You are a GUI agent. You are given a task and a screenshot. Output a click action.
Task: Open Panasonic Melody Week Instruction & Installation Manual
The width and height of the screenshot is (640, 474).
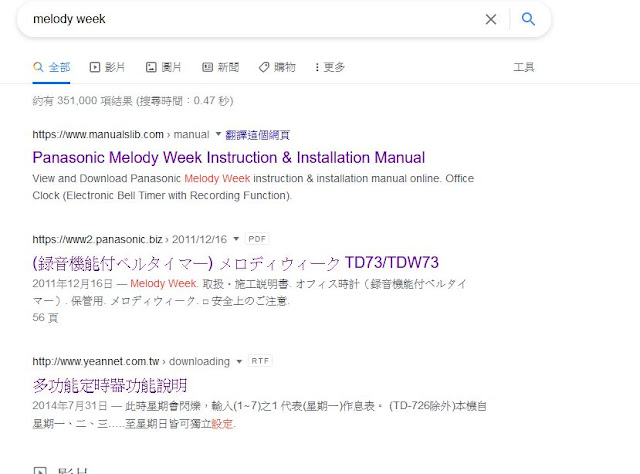click(x=229, y=158)
